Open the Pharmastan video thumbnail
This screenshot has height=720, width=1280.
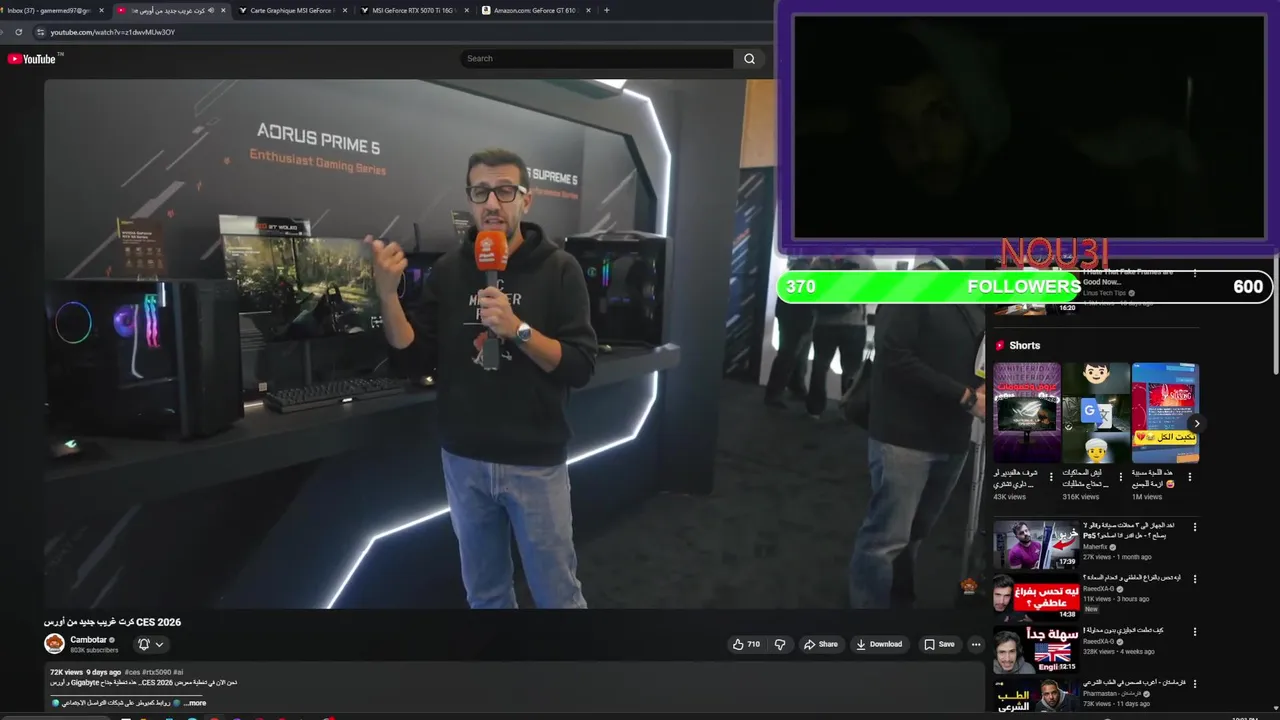[x=1036, y=696]
